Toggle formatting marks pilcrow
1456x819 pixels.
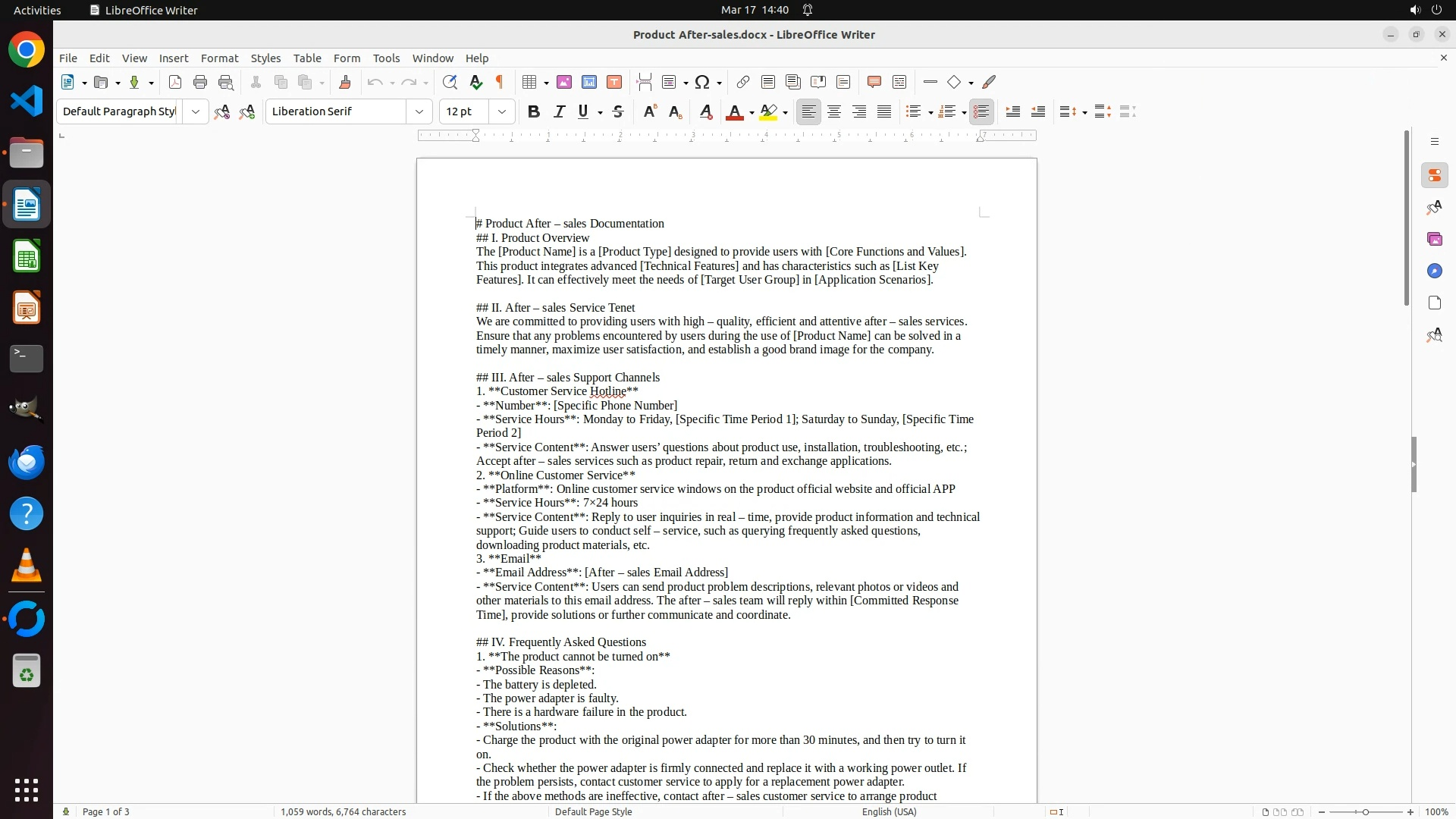point(500,83)
